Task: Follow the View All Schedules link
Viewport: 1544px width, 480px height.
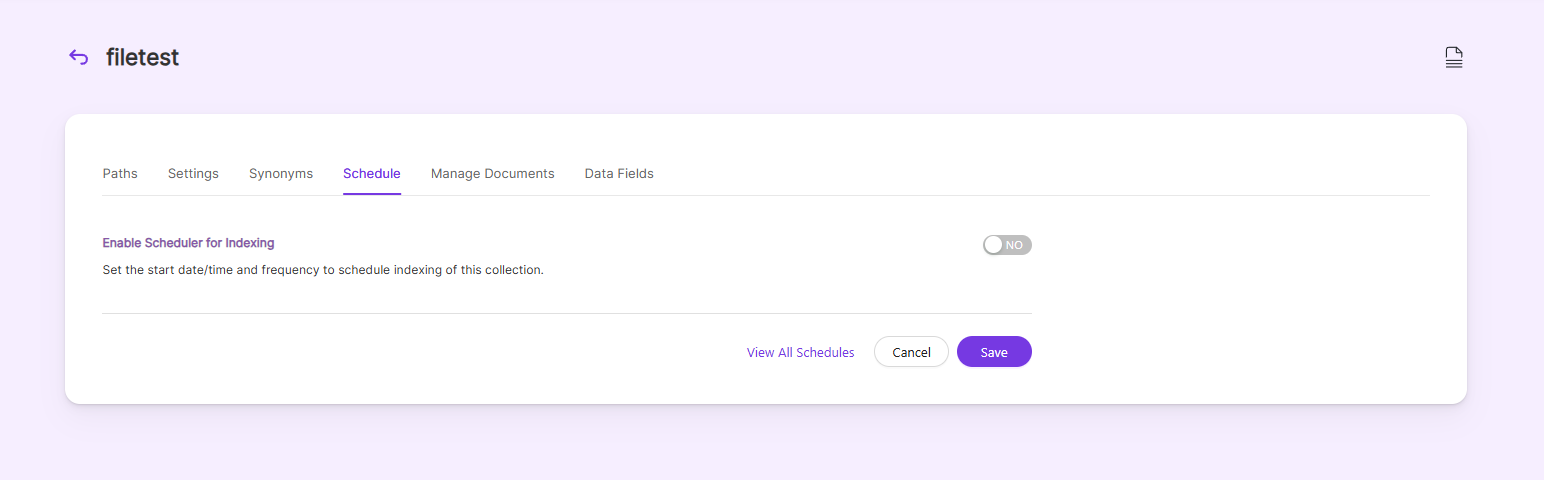Action: [x=801, y=352]
